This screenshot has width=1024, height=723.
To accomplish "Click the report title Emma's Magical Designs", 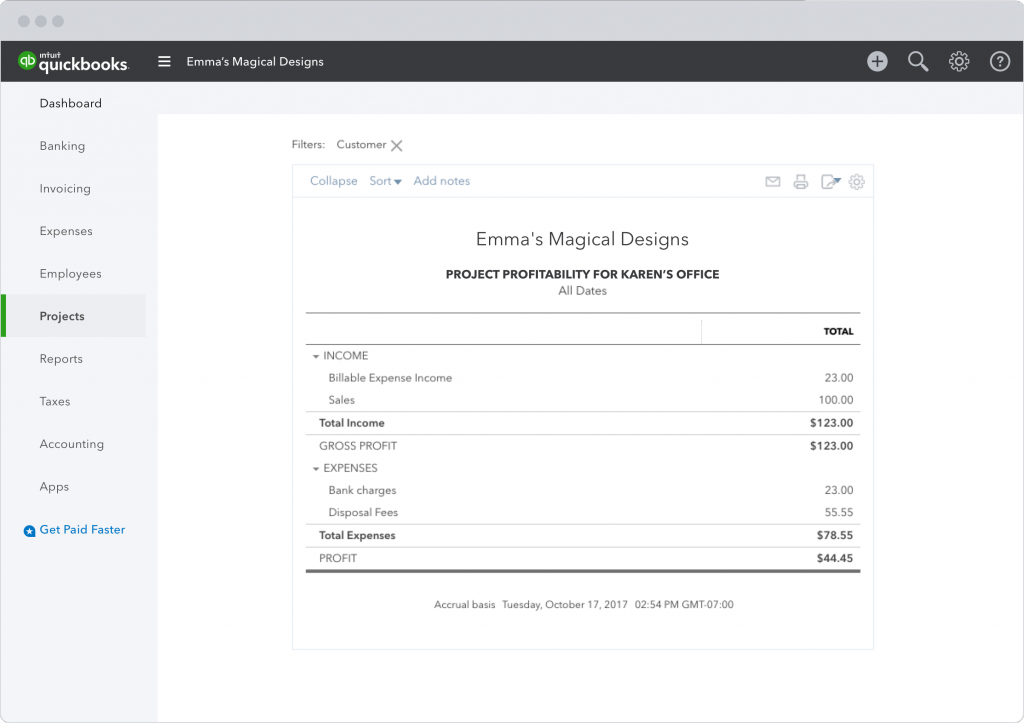I will pyautogui.click(x=582, y=239).
